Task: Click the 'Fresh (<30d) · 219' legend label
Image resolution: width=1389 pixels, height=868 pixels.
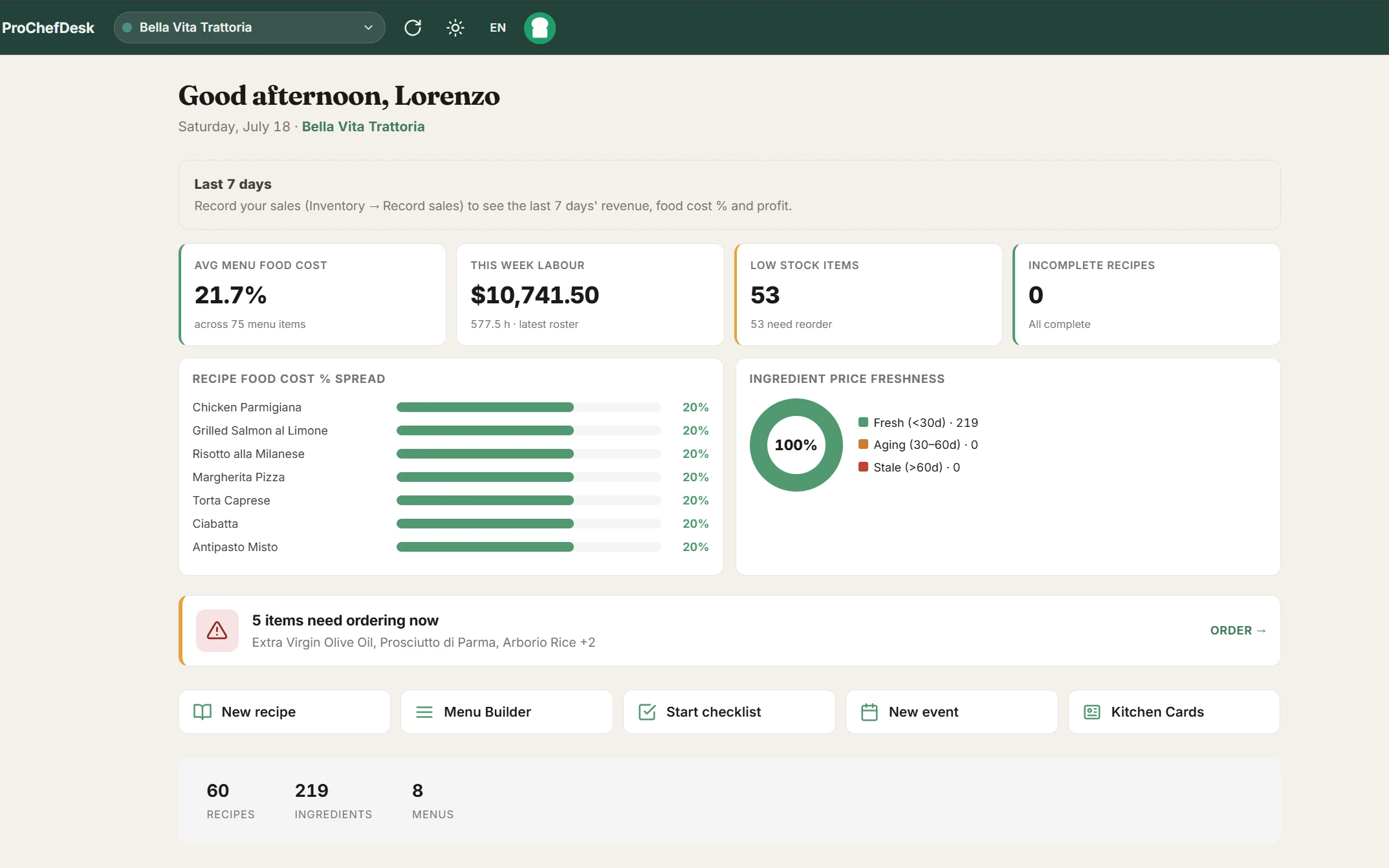Action: 926,423
